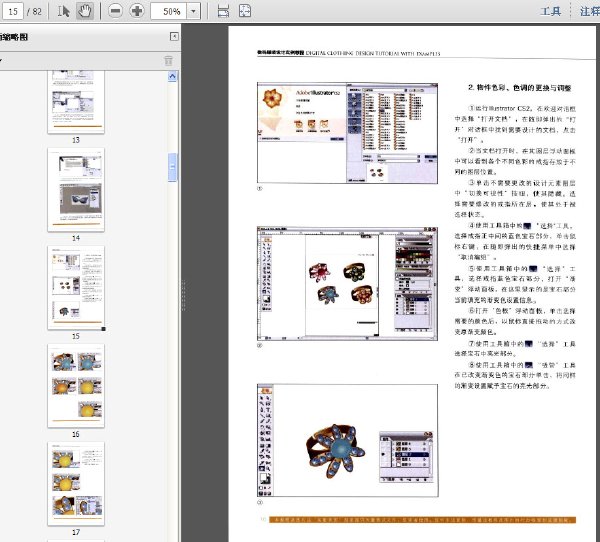Zoom out with the minus button

pos(115,11)
